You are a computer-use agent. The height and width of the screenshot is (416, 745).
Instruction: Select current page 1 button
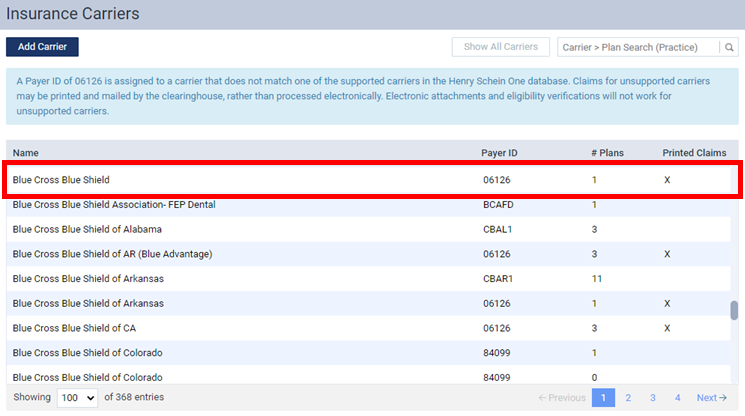tap(603, 398)
